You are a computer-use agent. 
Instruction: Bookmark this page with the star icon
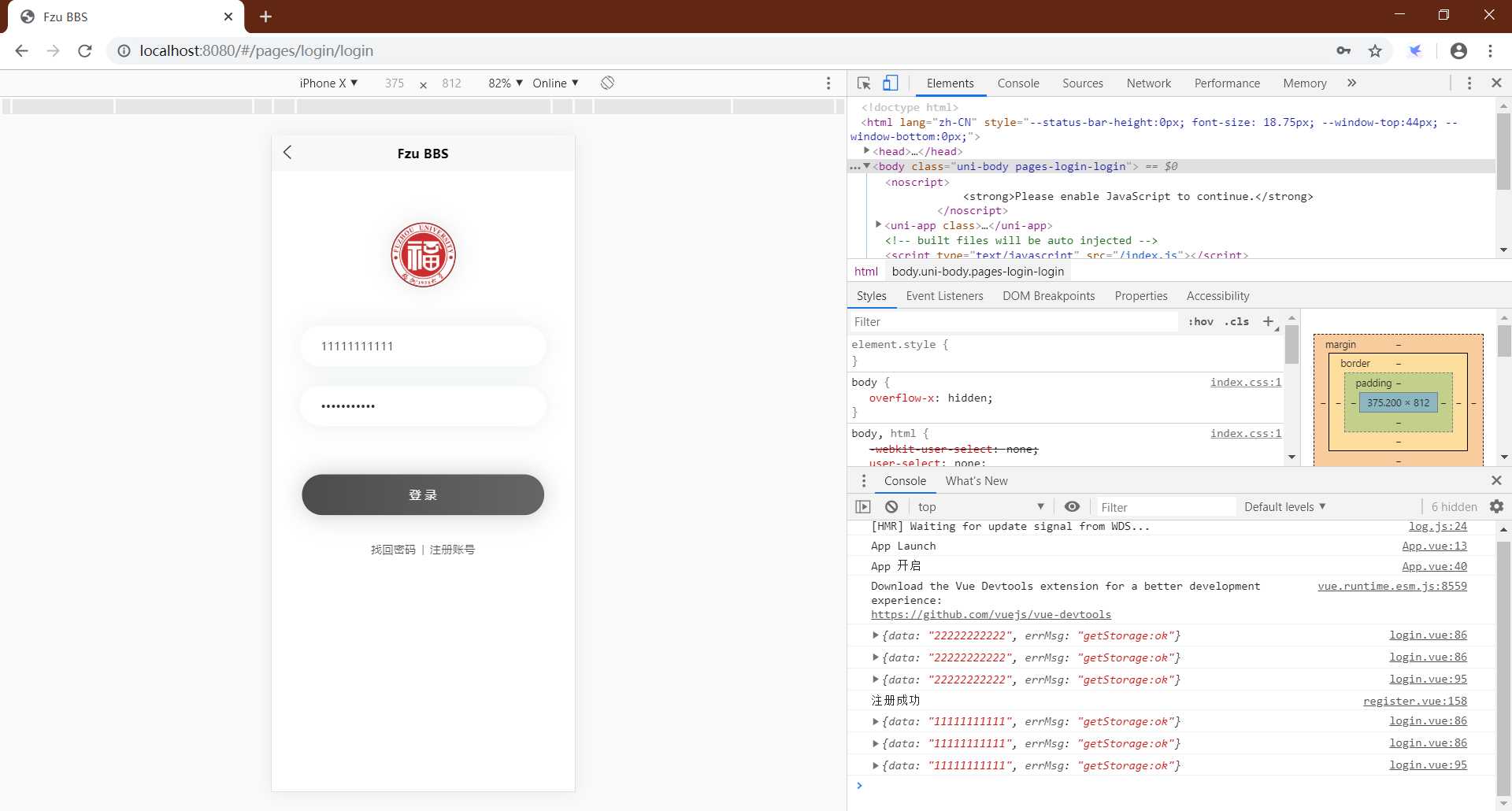point(1375,50)
